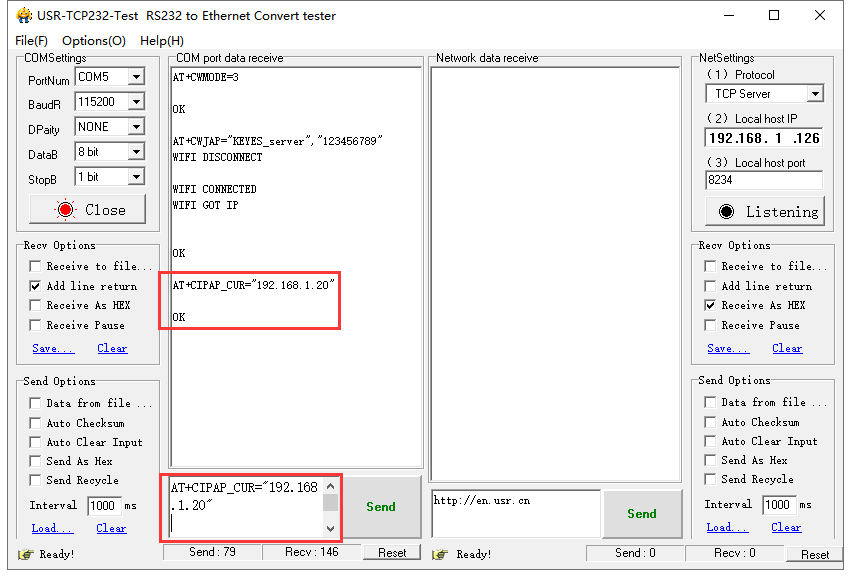
Task: Expand the DPaity NONE dropdown
Action: (136, 126)
